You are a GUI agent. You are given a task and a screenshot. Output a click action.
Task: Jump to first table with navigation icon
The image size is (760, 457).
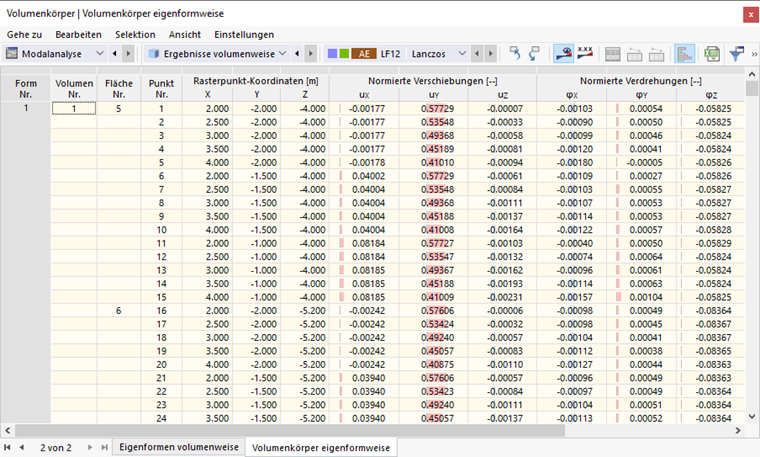(7, 447)
